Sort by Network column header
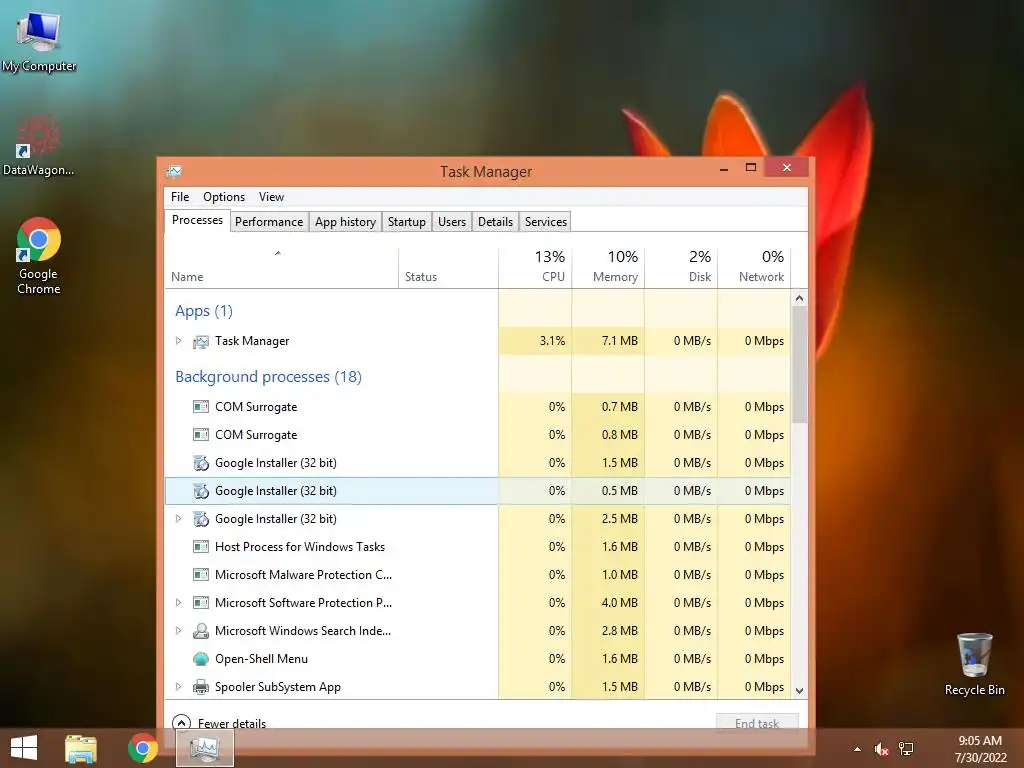Screen dimensions: 1024x768 coord(754,268)
